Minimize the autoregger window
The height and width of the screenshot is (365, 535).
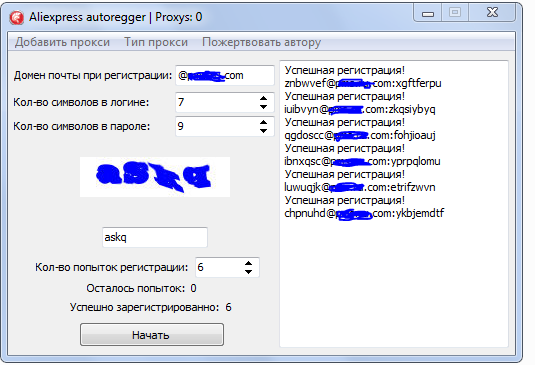(x=428, y=14)
